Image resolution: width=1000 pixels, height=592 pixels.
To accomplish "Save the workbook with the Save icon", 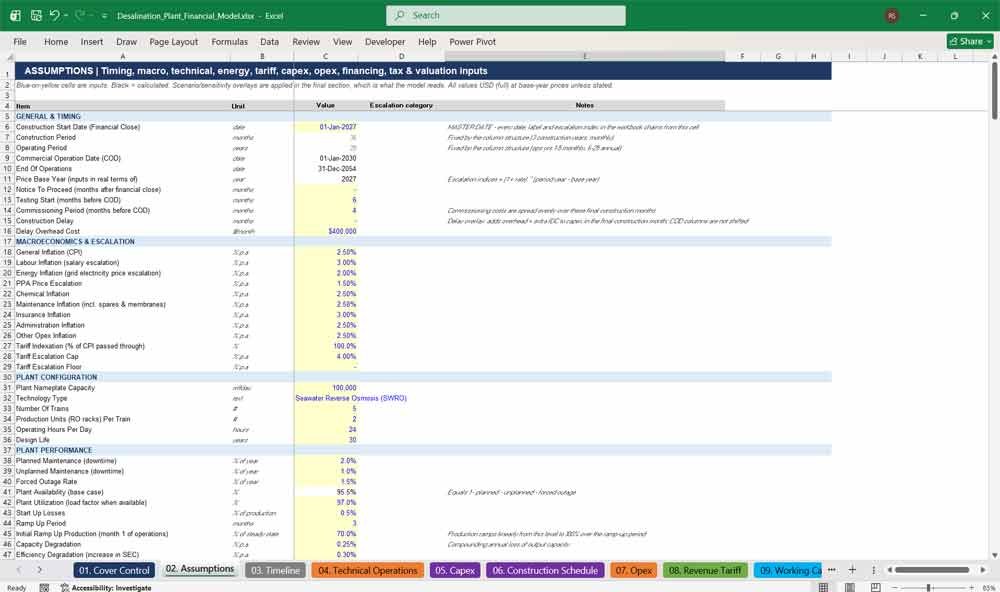I will pos(36,15).
